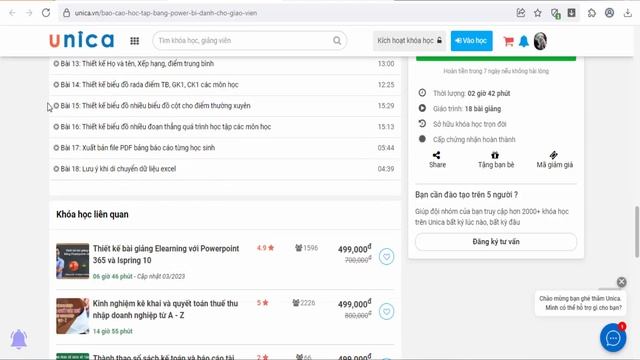Screen dimensions: 640x360
Task: Open notifications bell in header
Action: pos(524,41)
